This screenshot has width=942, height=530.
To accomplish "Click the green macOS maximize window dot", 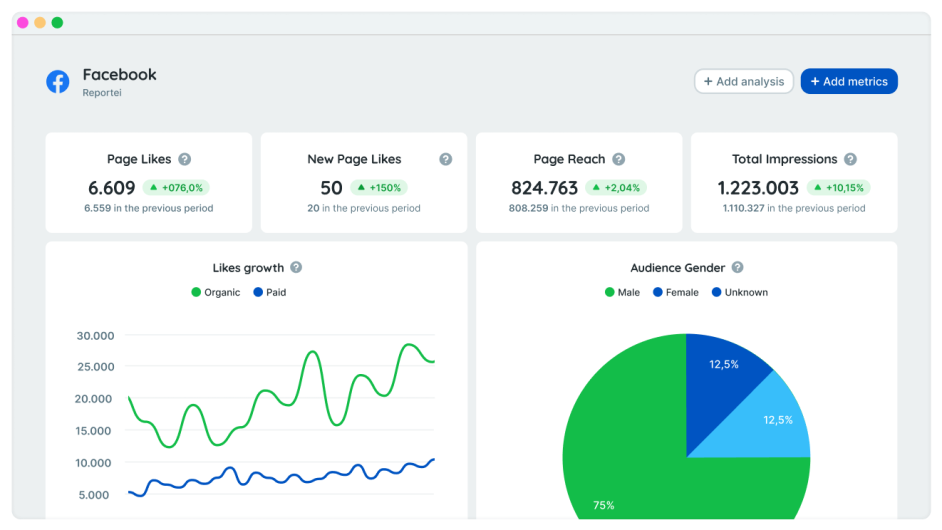I will (x=57, y=22).
